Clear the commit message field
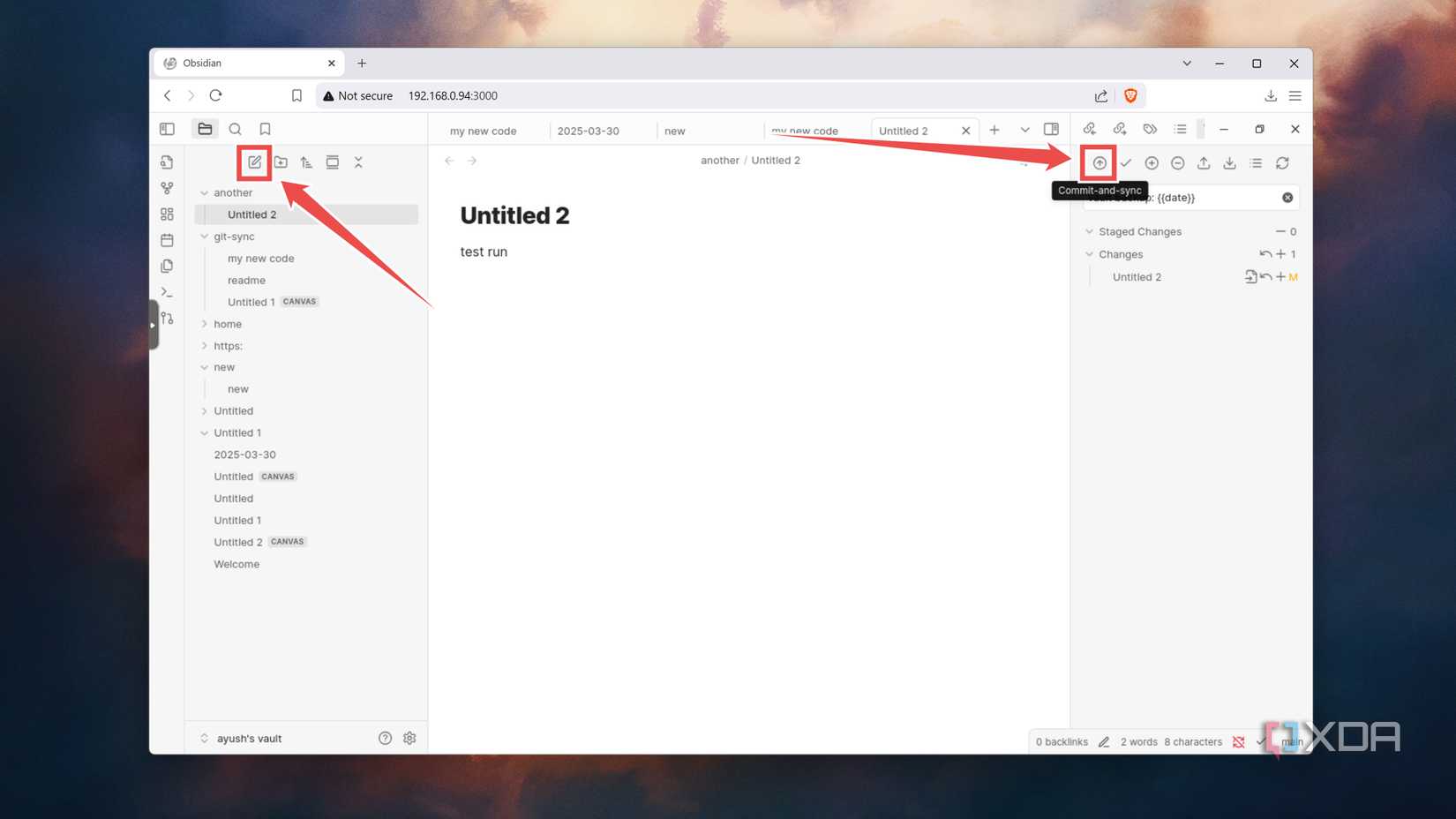The image size is (1456, 819). [1287, 198]
